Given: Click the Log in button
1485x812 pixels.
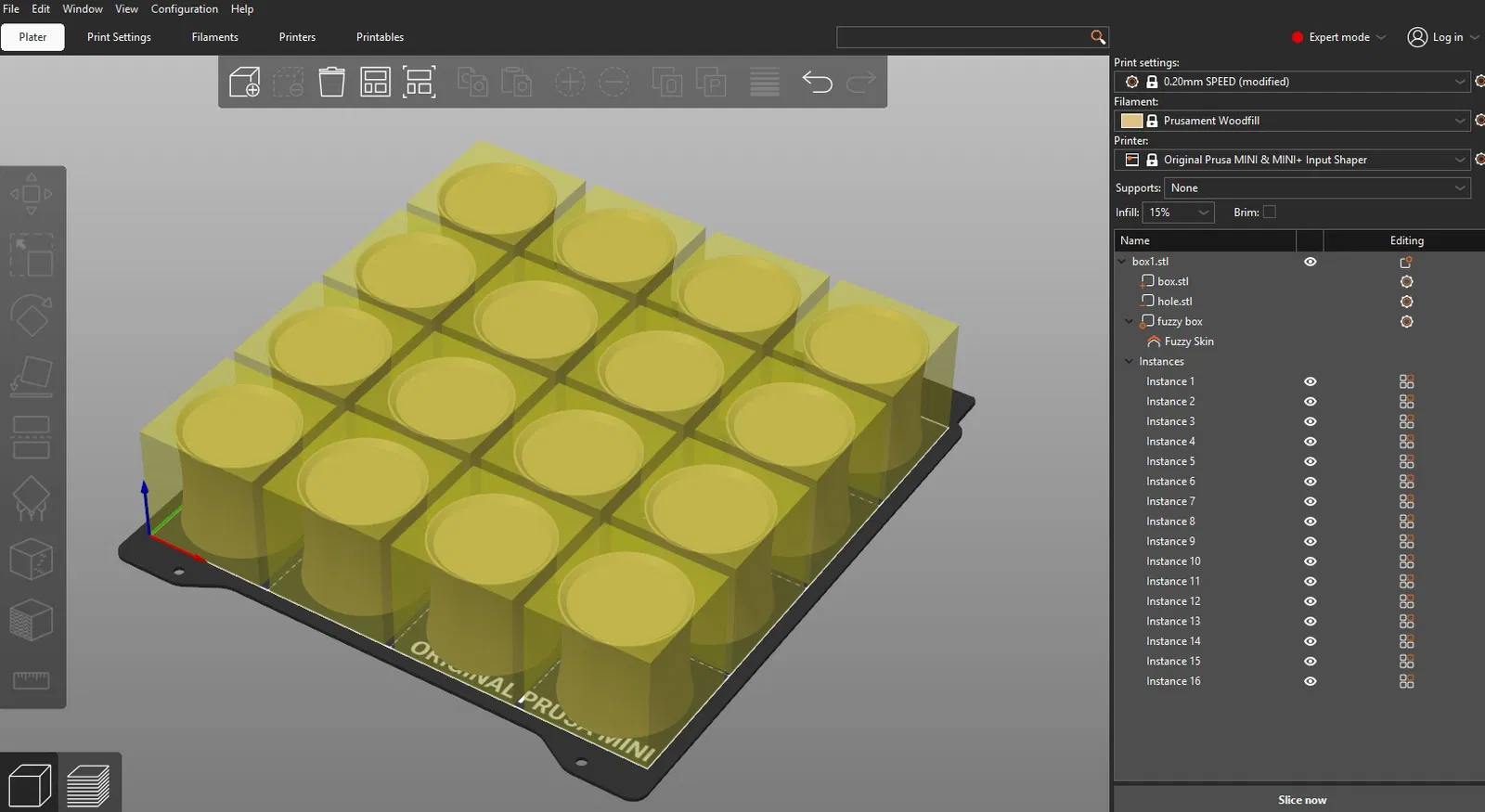Looking at the screenshot, I should 1443,37.
